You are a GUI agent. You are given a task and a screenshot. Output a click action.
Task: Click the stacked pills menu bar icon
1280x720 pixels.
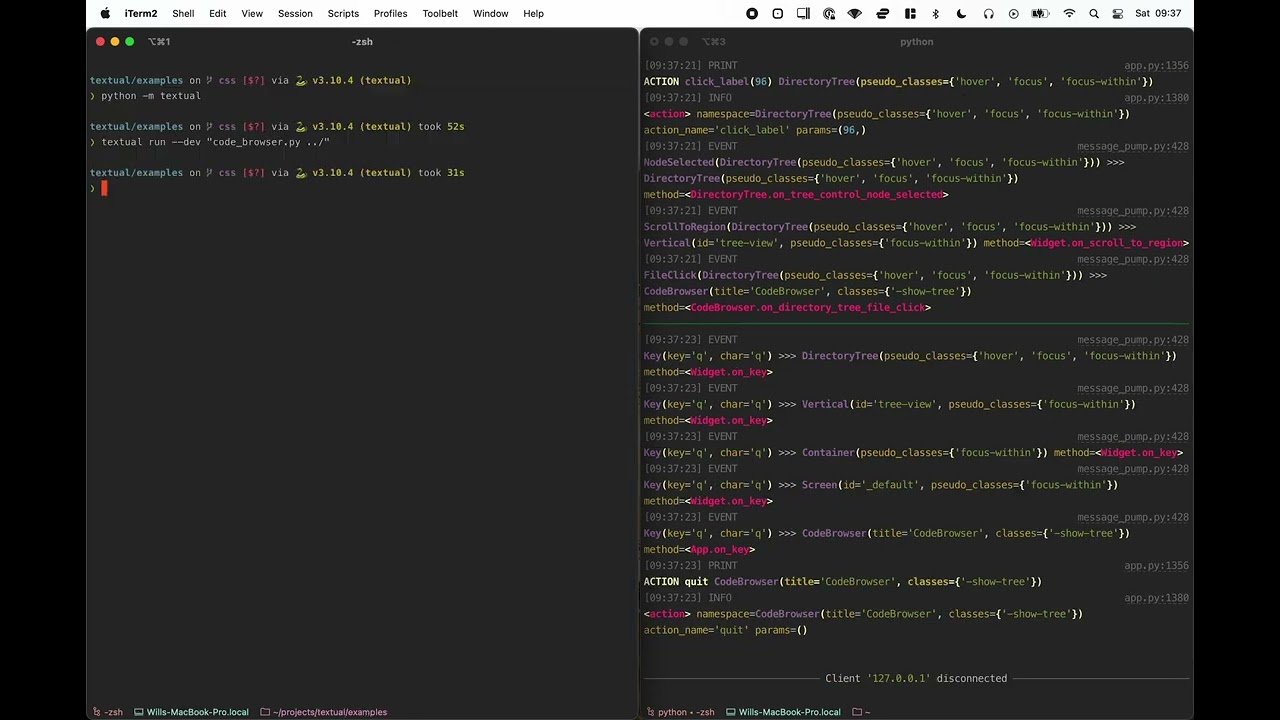883,13
